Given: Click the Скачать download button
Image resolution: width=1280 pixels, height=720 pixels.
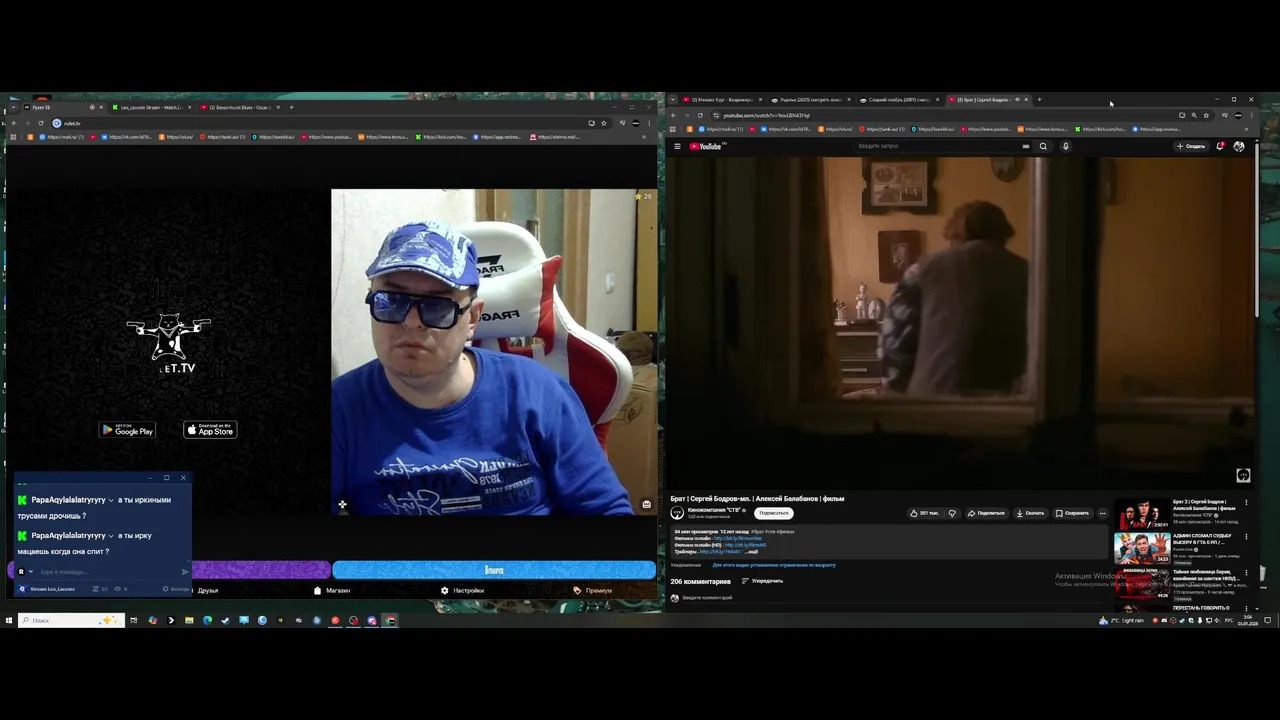Looking at the screenshot, I should (1030, 513).
